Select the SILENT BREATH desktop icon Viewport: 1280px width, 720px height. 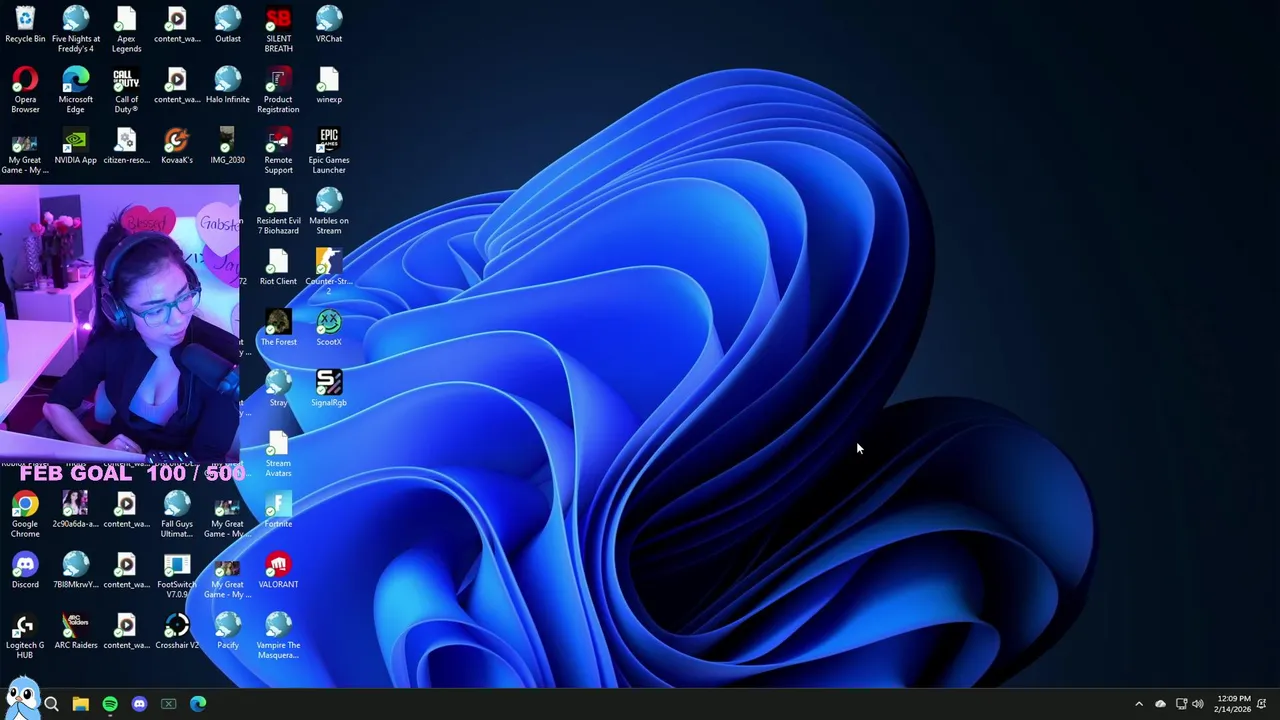pos(278,30)
